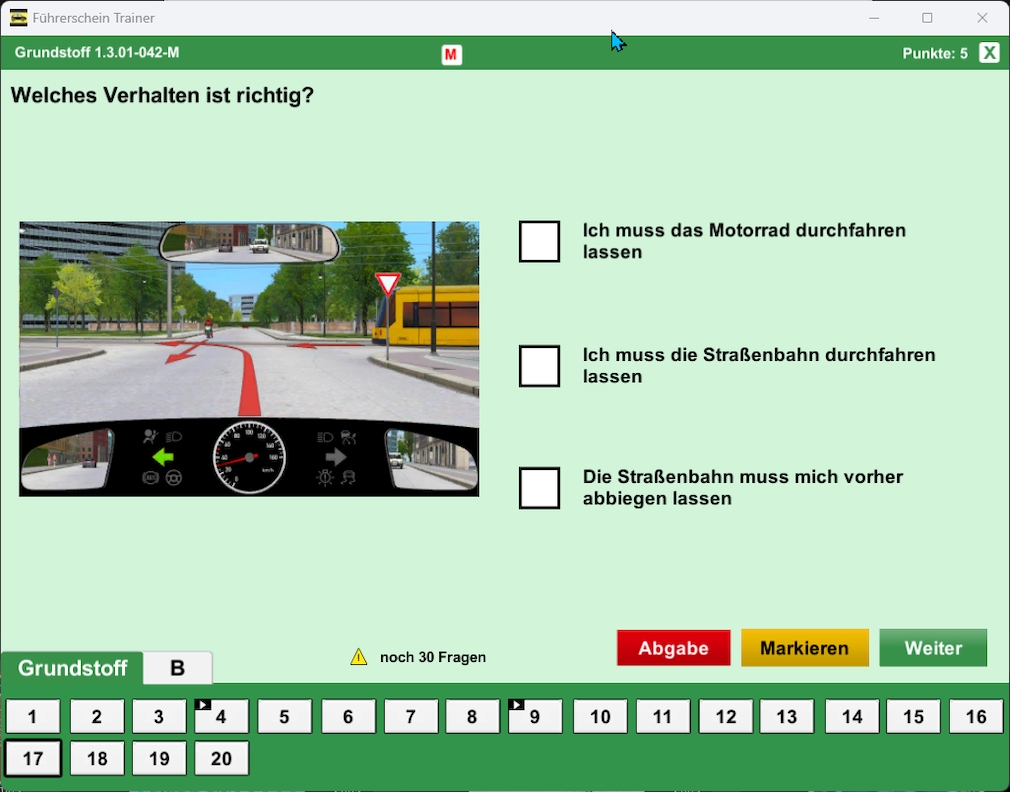Click the light bulb symbol on the dashboard
This screenshot has width=1010, height=792.
pos(326,477)
